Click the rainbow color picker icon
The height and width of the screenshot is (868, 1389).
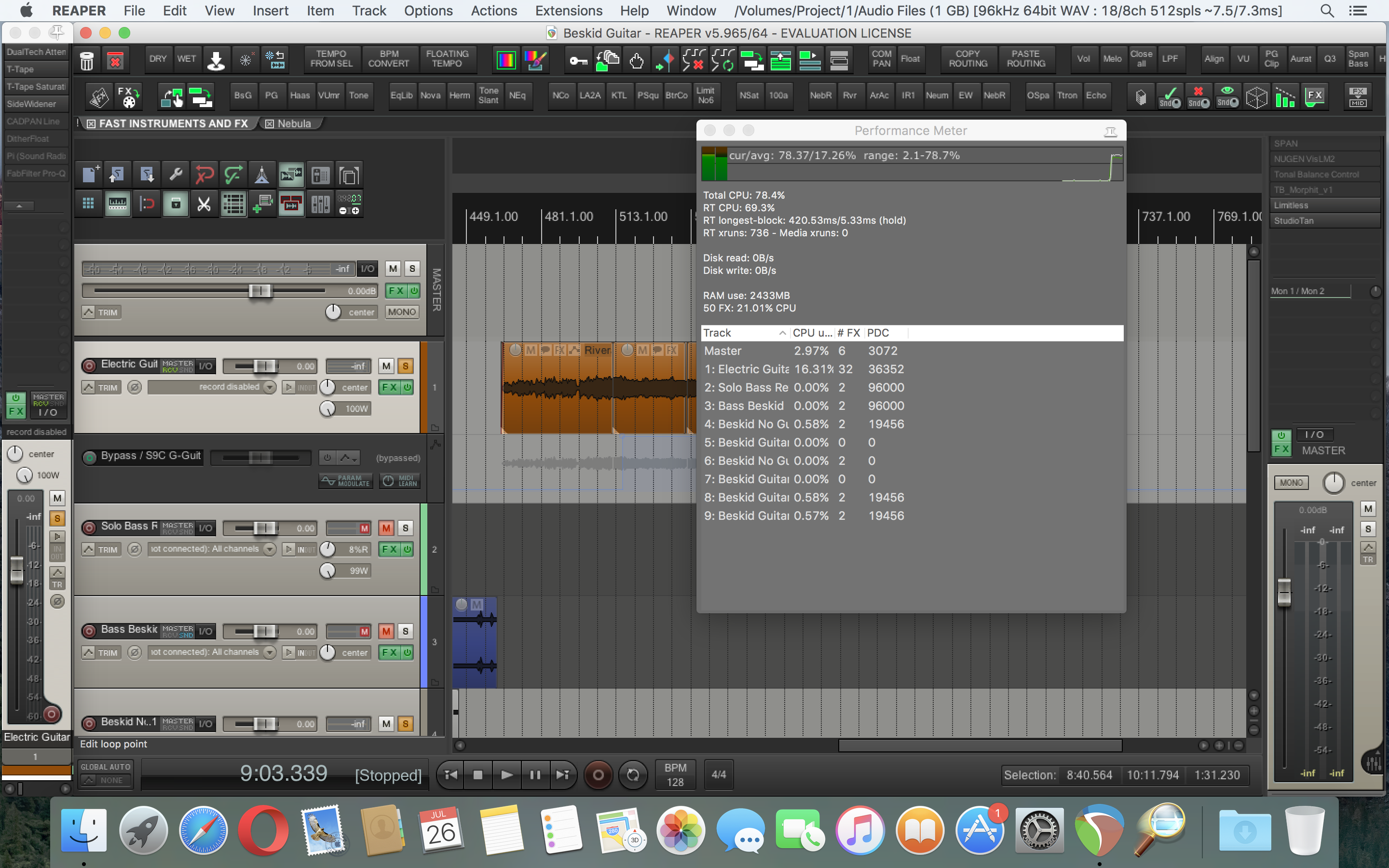[505, 60]
